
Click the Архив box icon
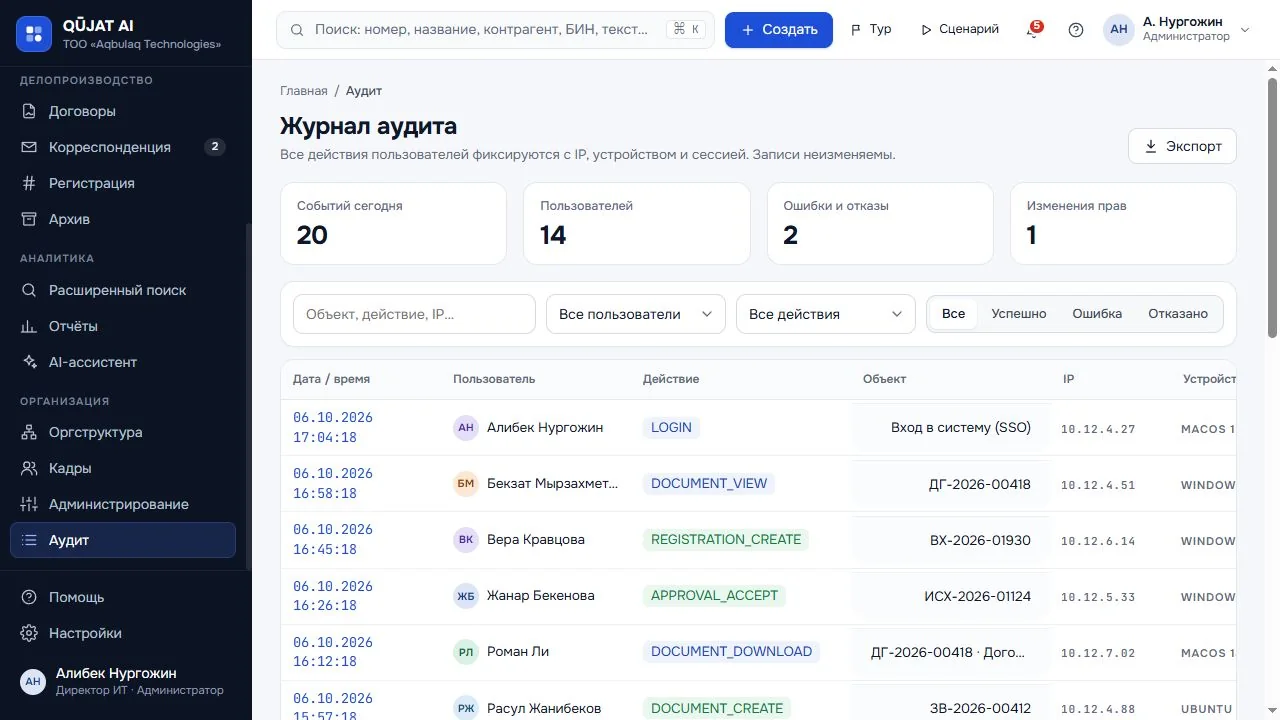[x=29, y=219]
